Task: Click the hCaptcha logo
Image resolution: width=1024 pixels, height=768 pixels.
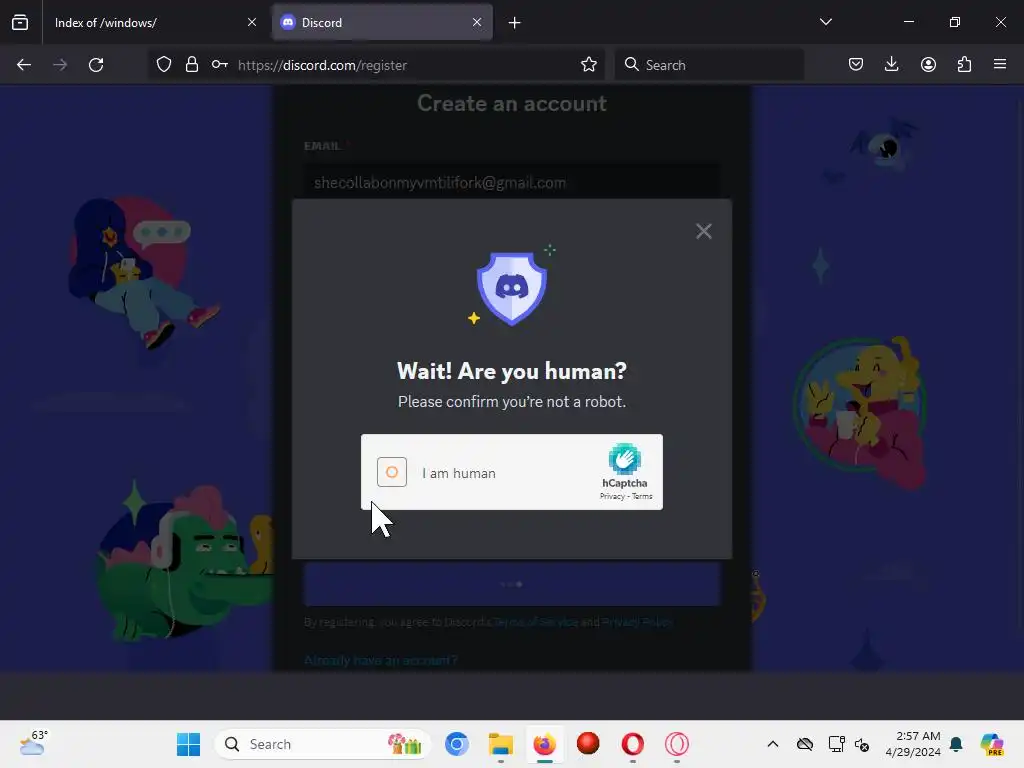Action: 625,458
